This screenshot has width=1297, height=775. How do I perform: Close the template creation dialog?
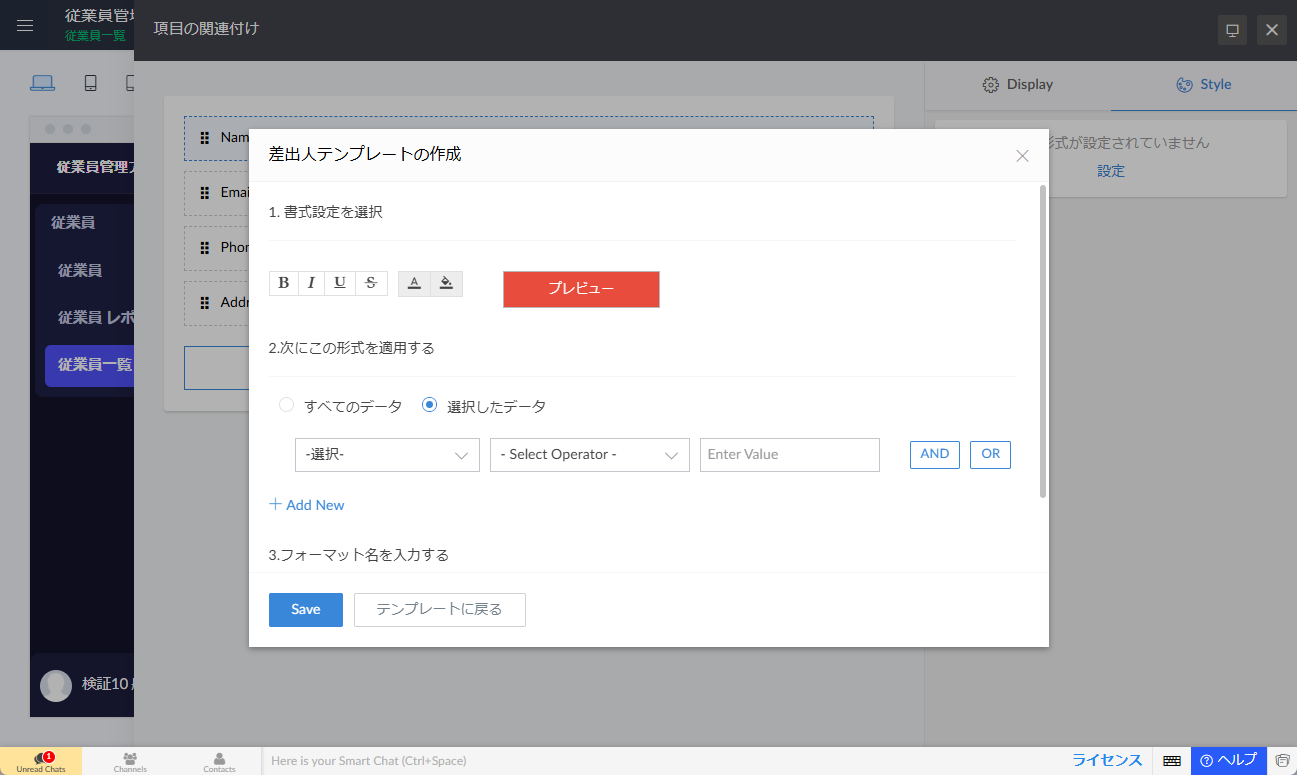coord(1022,156)
